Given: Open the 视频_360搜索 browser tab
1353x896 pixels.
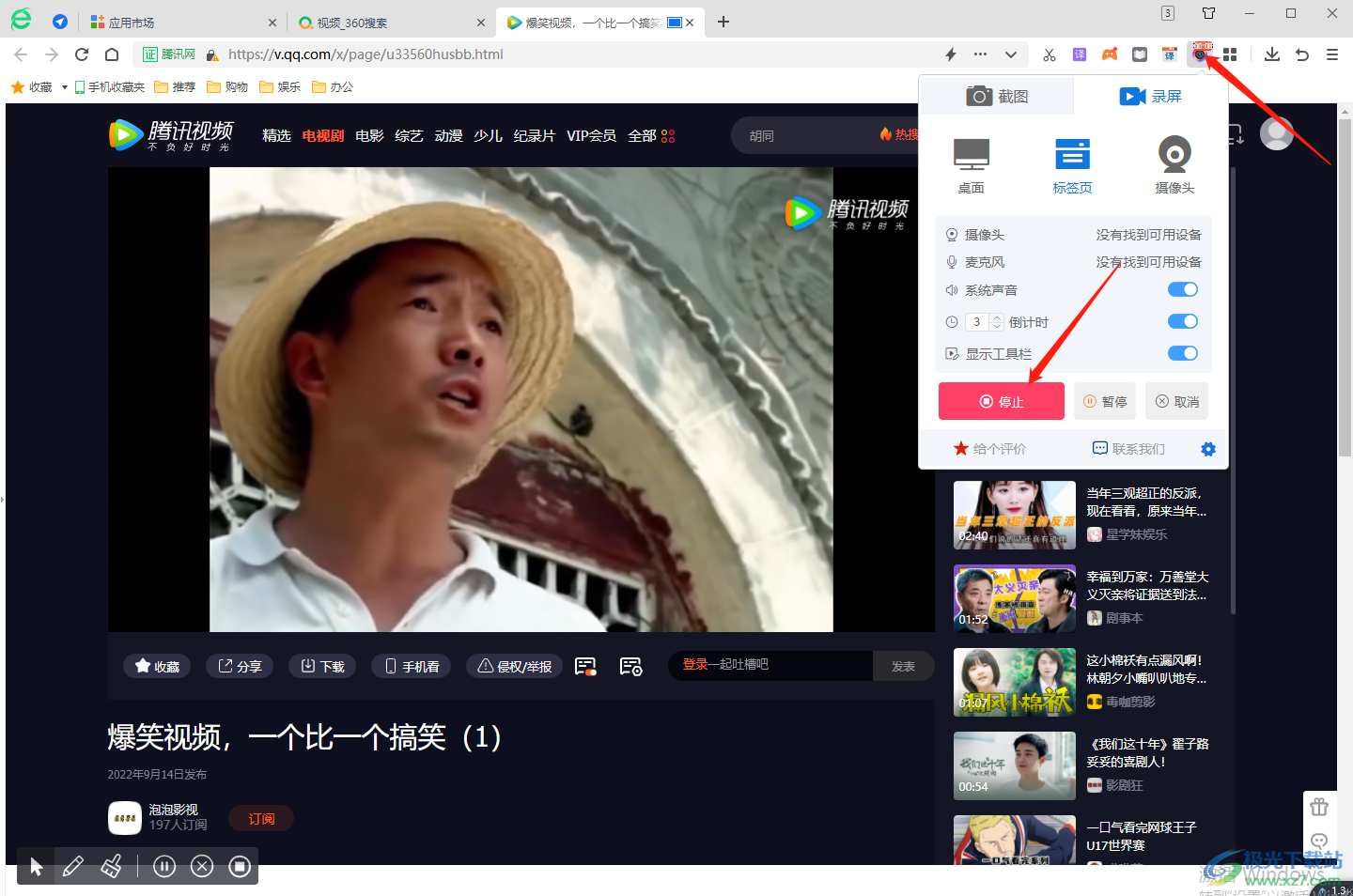Looking at the screenshot, I should coord(390,23).
